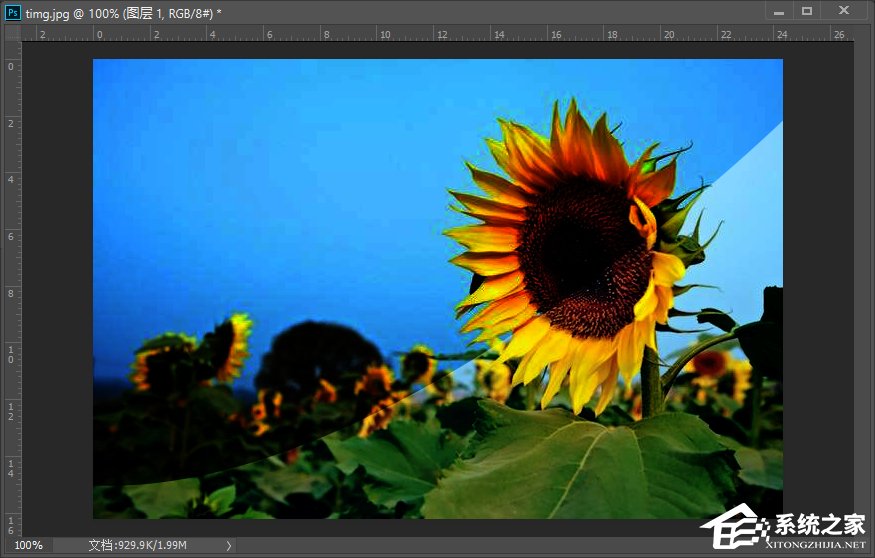Click the 12 mark on horizontal ruler
This screenshot has height=558, width=875.
441,34
